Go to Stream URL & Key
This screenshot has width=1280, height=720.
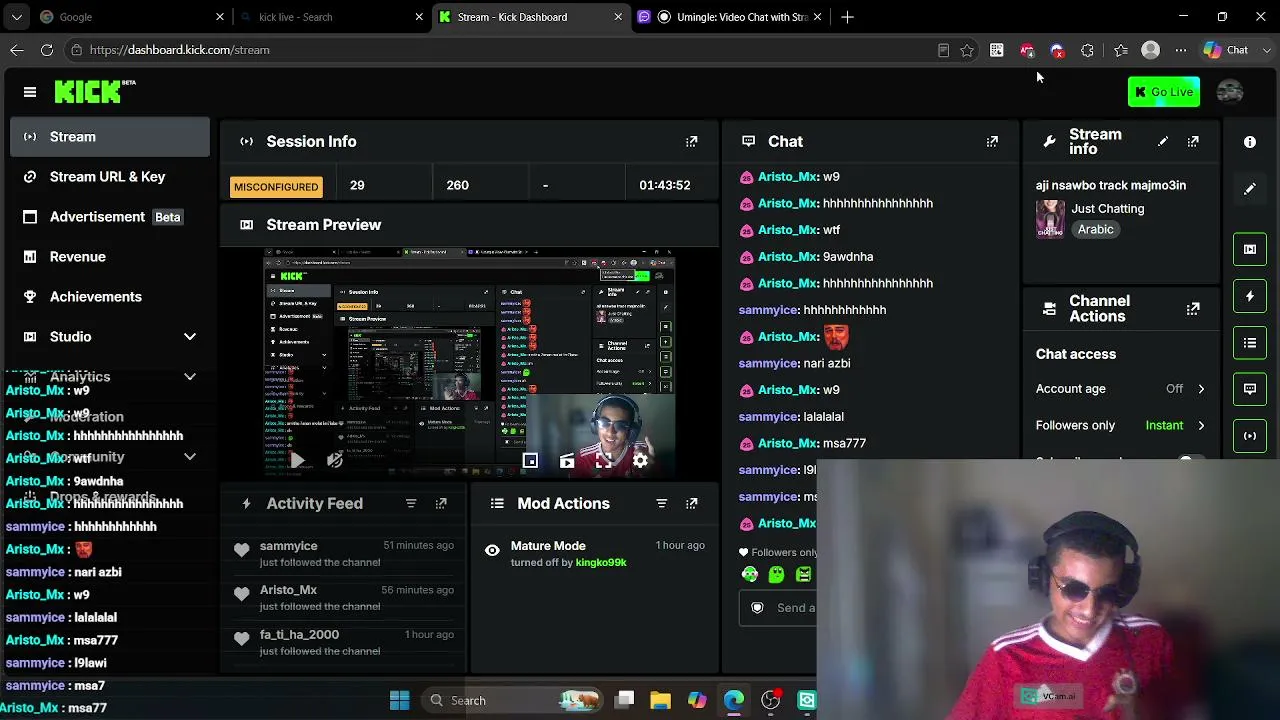tap(110, 177)
